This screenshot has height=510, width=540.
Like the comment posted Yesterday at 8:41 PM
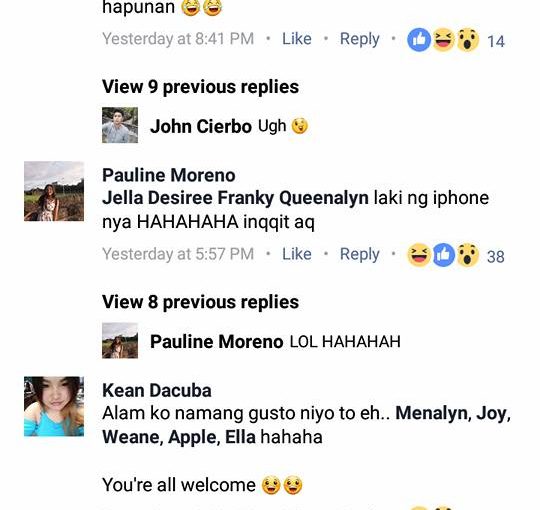(297, 39)
